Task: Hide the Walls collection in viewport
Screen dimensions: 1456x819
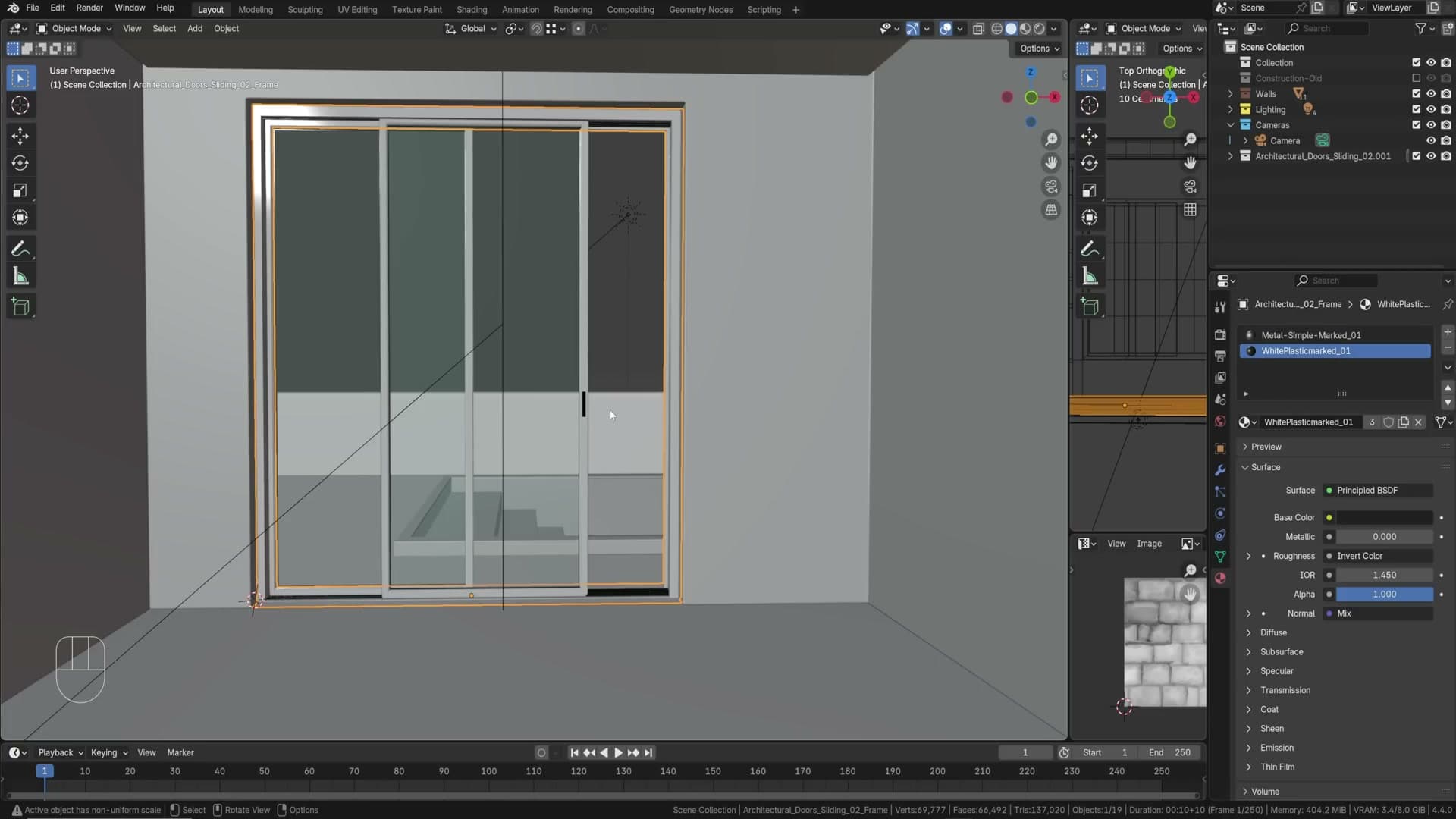Action: [x=1431, y=94]
